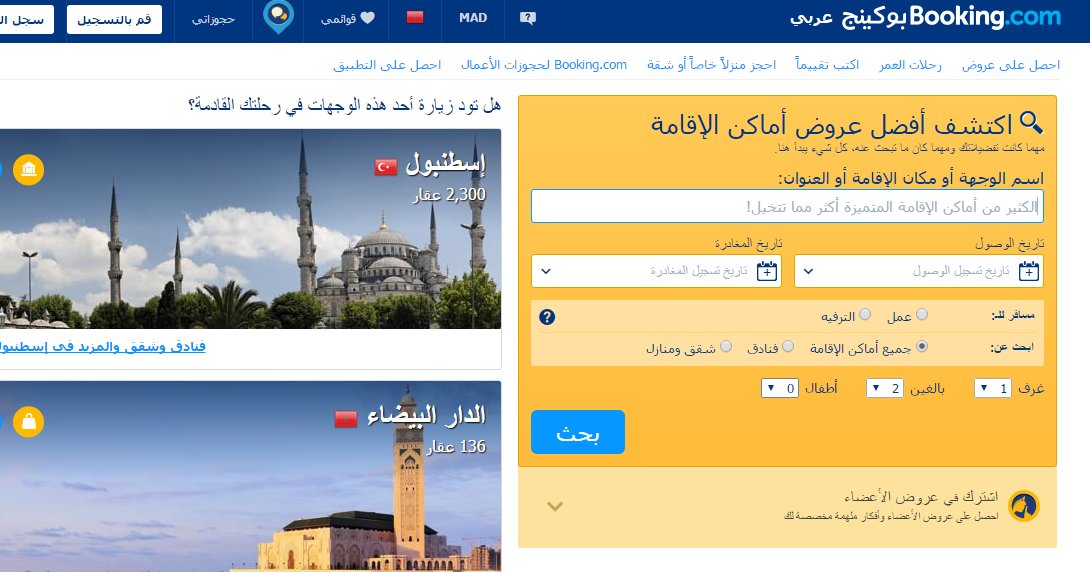Click the بحث search button
The image size is (1090, 572).
tap(578, 432)
